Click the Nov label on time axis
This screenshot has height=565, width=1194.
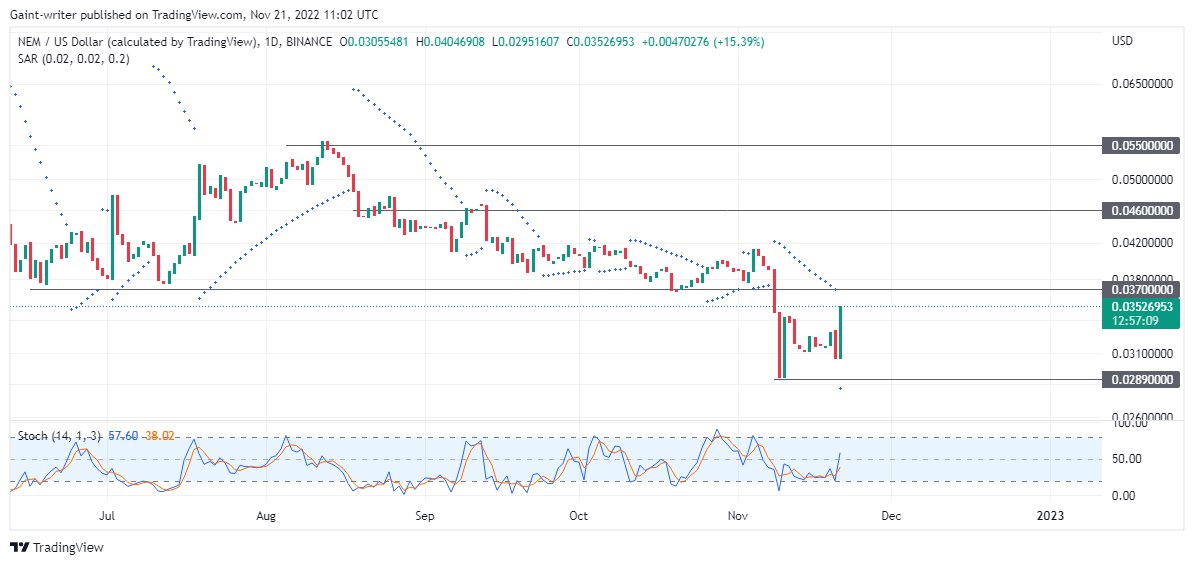coord(738,515)
